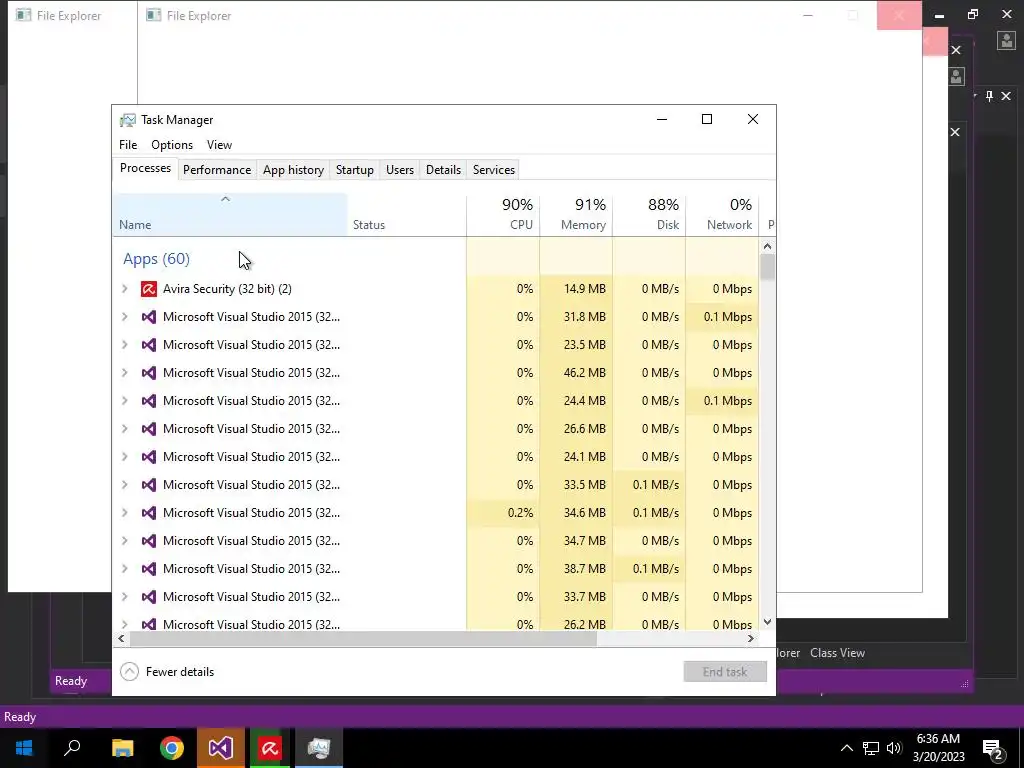
Task: Expand the Visual Studio row using 46.2 MB
Action: (x=125, y=373)
